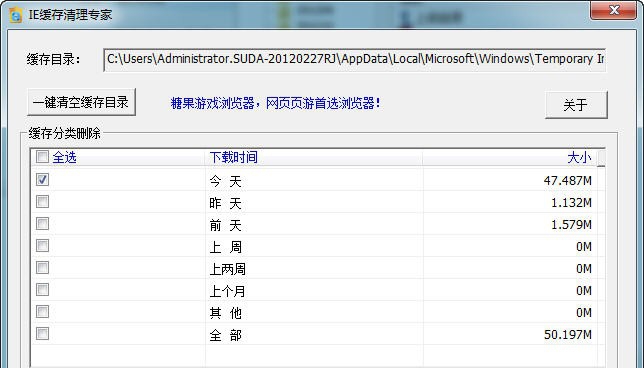Toggle the 上两周 row checkbox
Screen dimensions: 644x368
point(42,267)
